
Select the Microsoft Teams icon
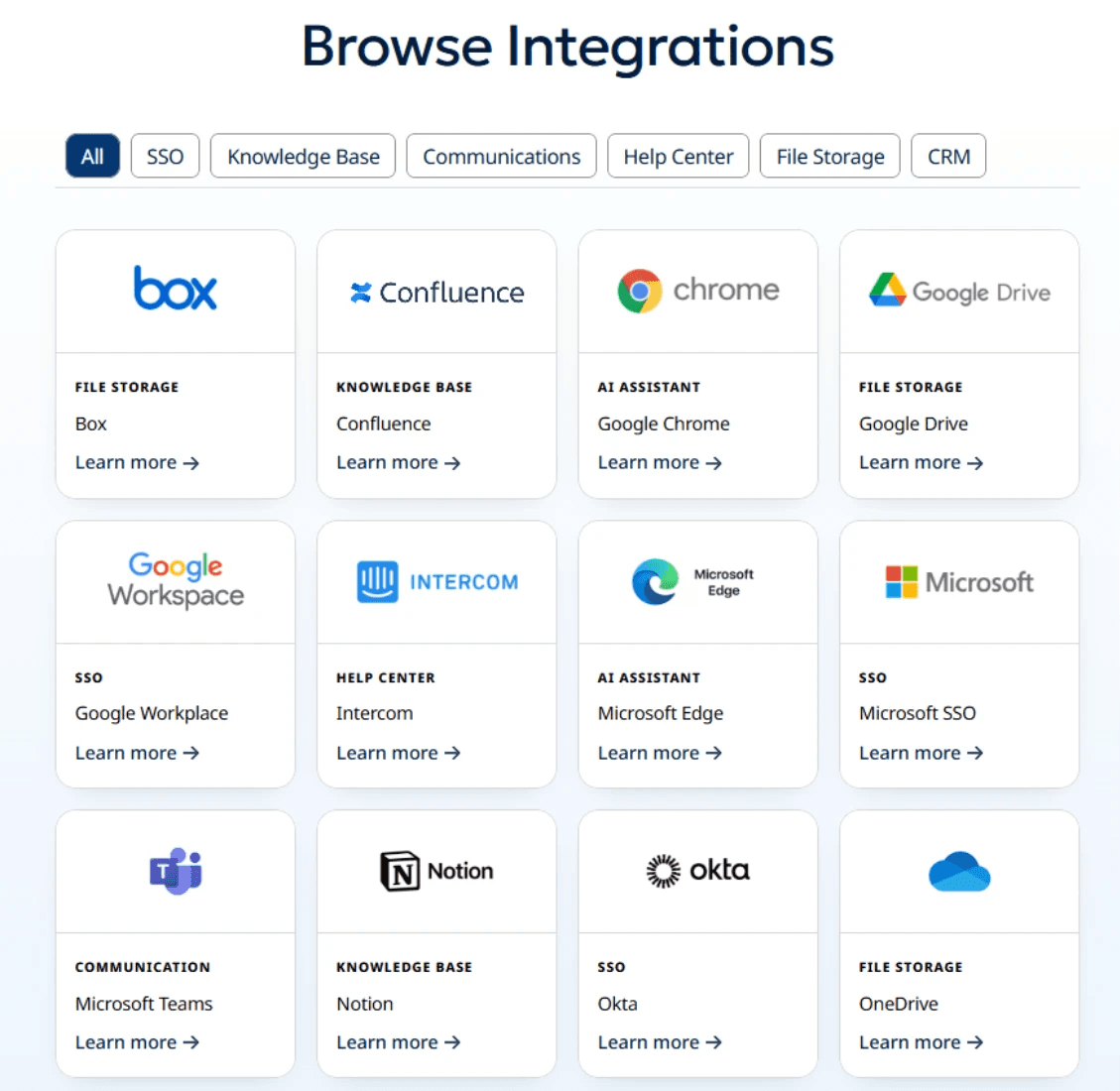point(175,871)
